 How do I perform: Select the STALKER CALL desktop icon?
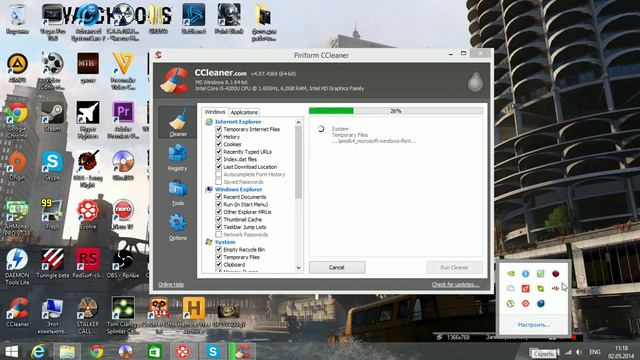click(x=88, y=316)
